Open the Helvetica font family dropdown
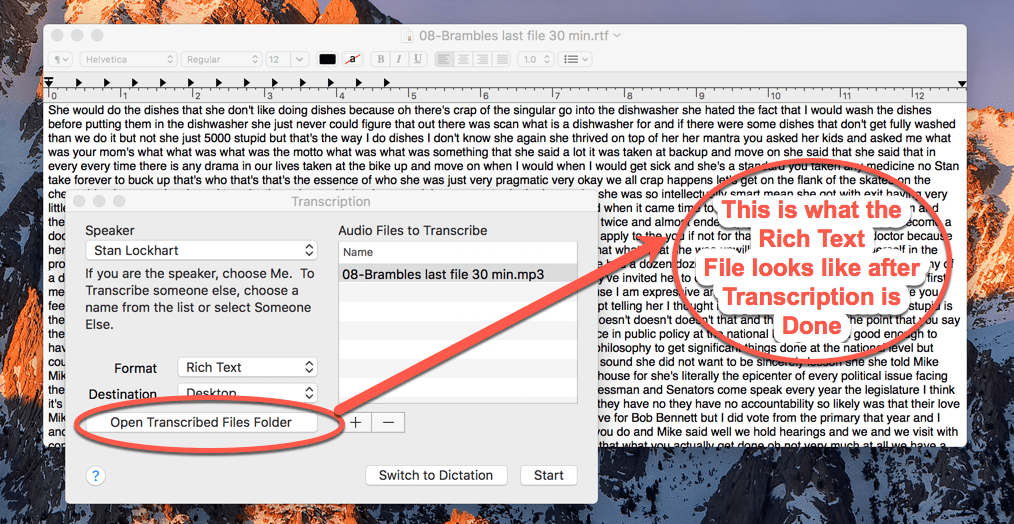 (x=129, y=60)
